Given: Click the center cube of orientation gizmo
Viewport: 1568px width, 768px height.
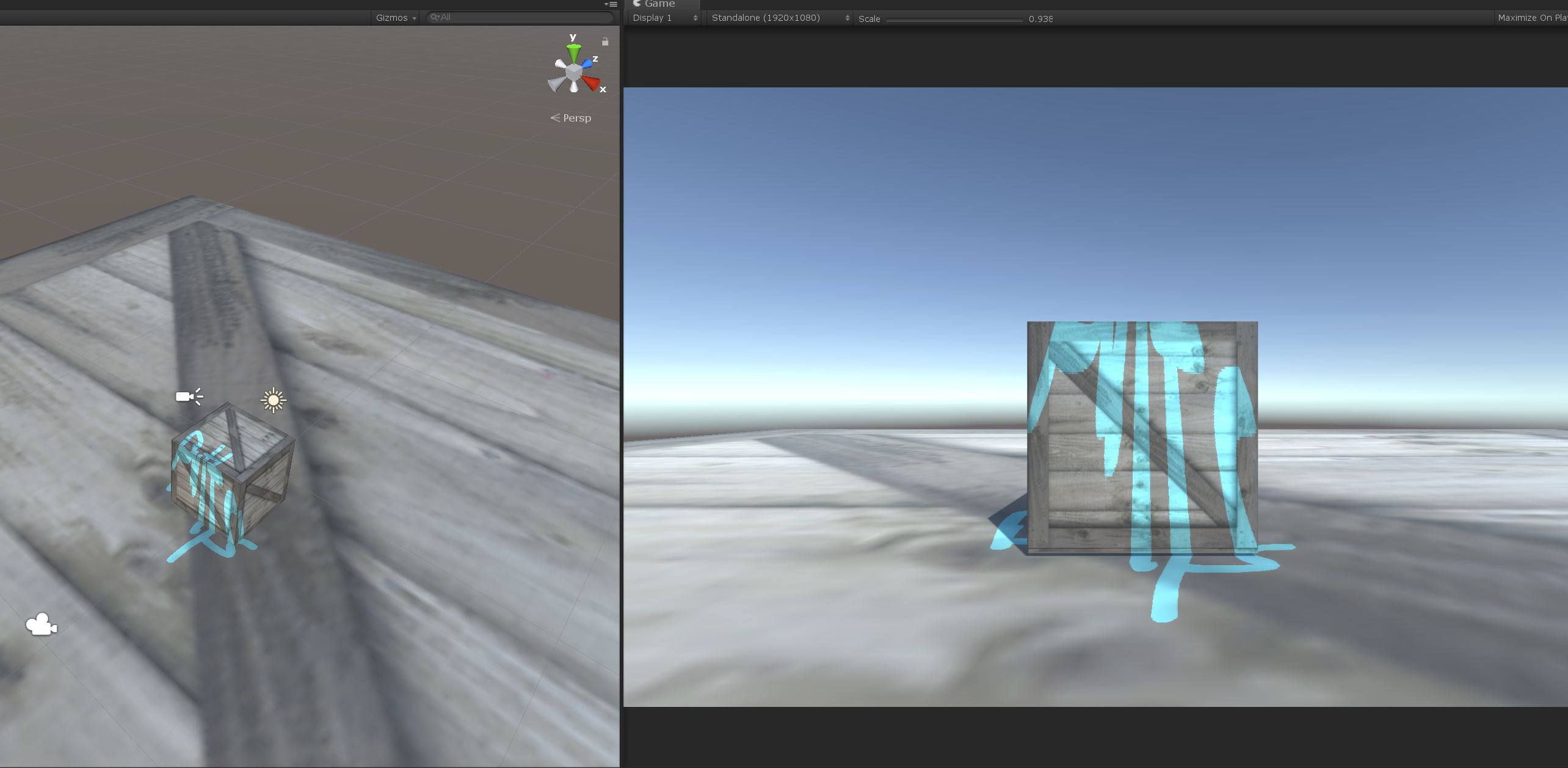Looking at the screenshot, I should [x=573, y=73].
